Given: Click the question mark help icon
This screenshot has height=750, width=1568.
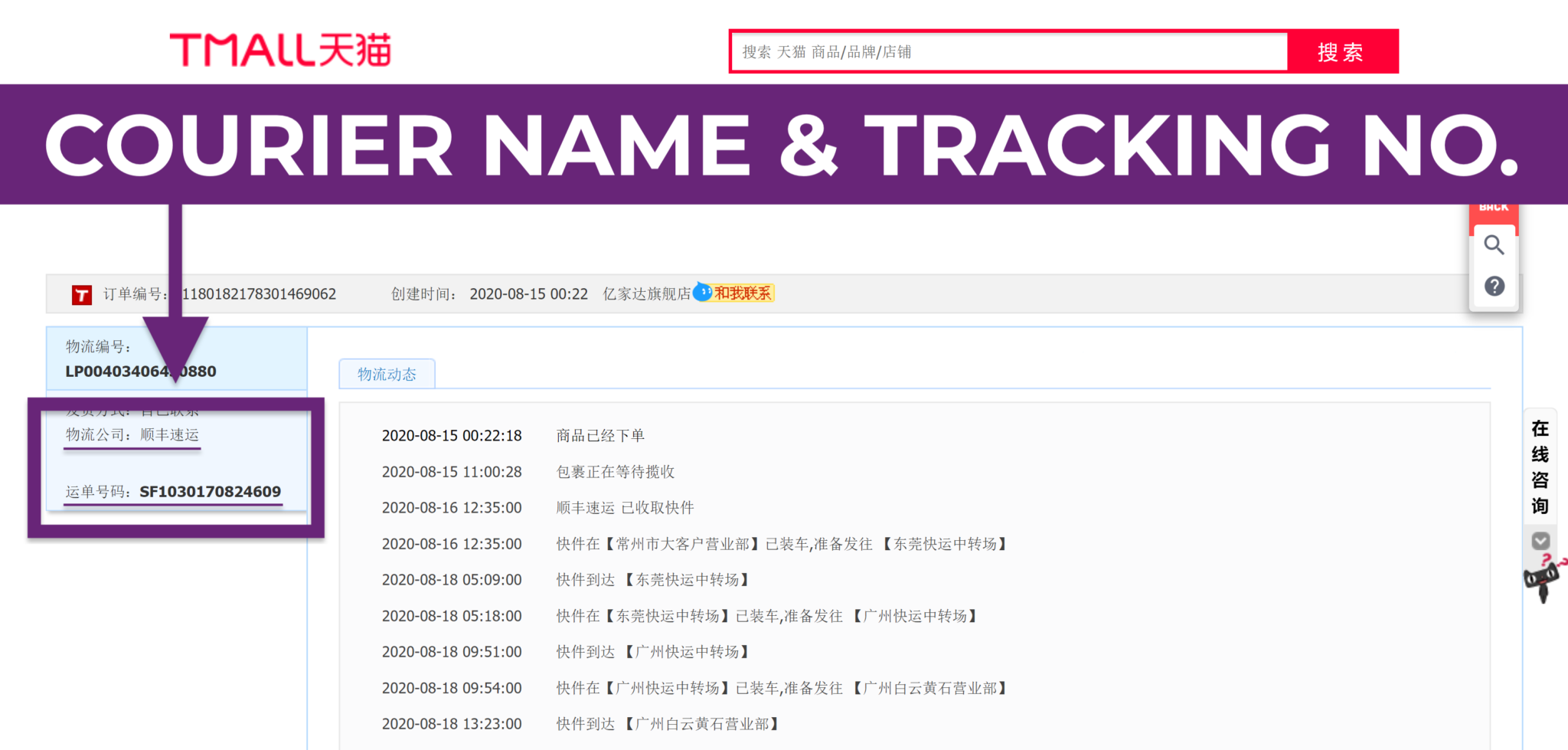Looking at the screenshot, I should pos(1494,287).
